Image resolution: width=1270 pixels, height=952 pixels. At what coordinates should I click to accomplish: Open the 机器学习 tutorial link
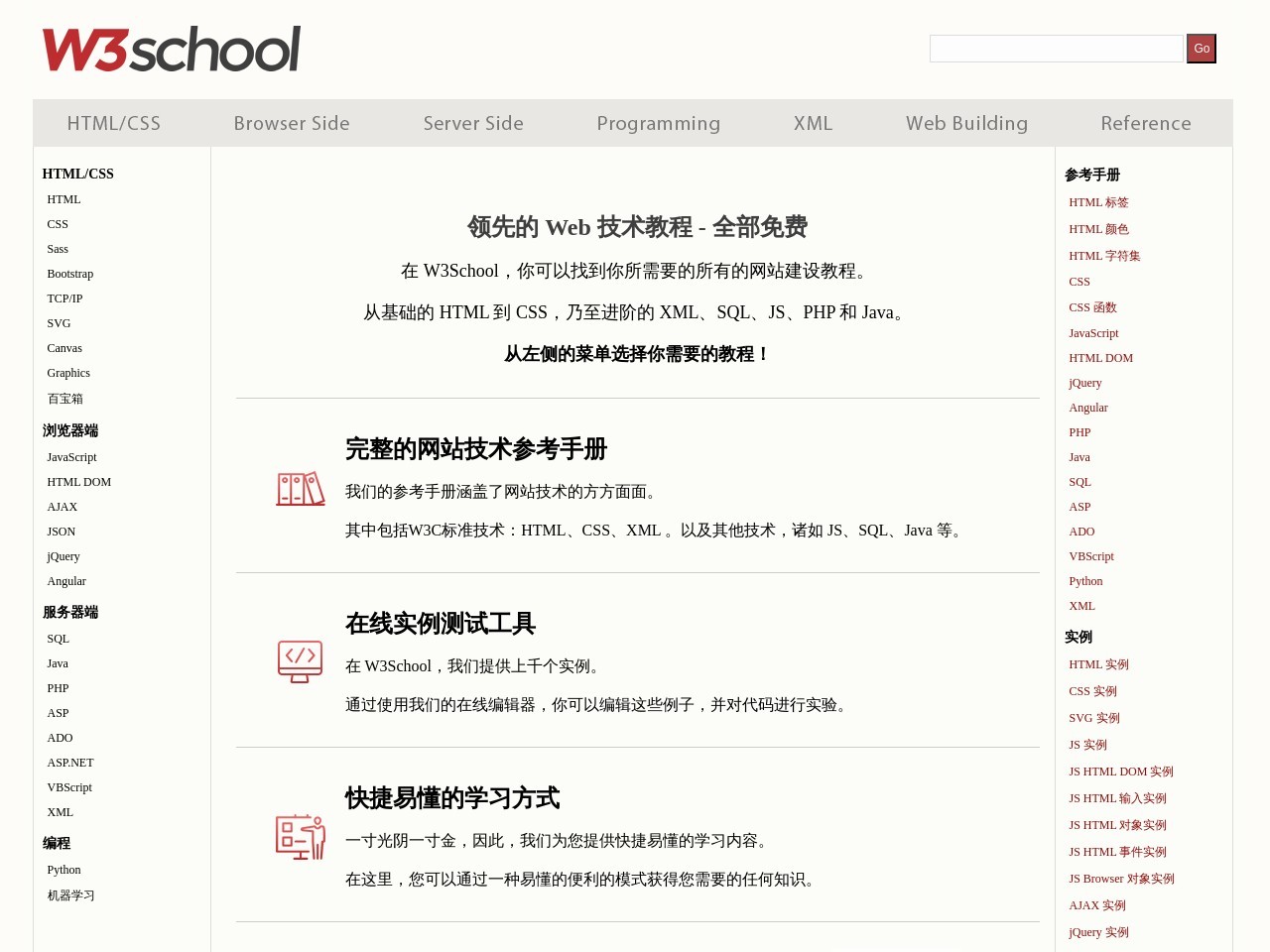(71, 895)
